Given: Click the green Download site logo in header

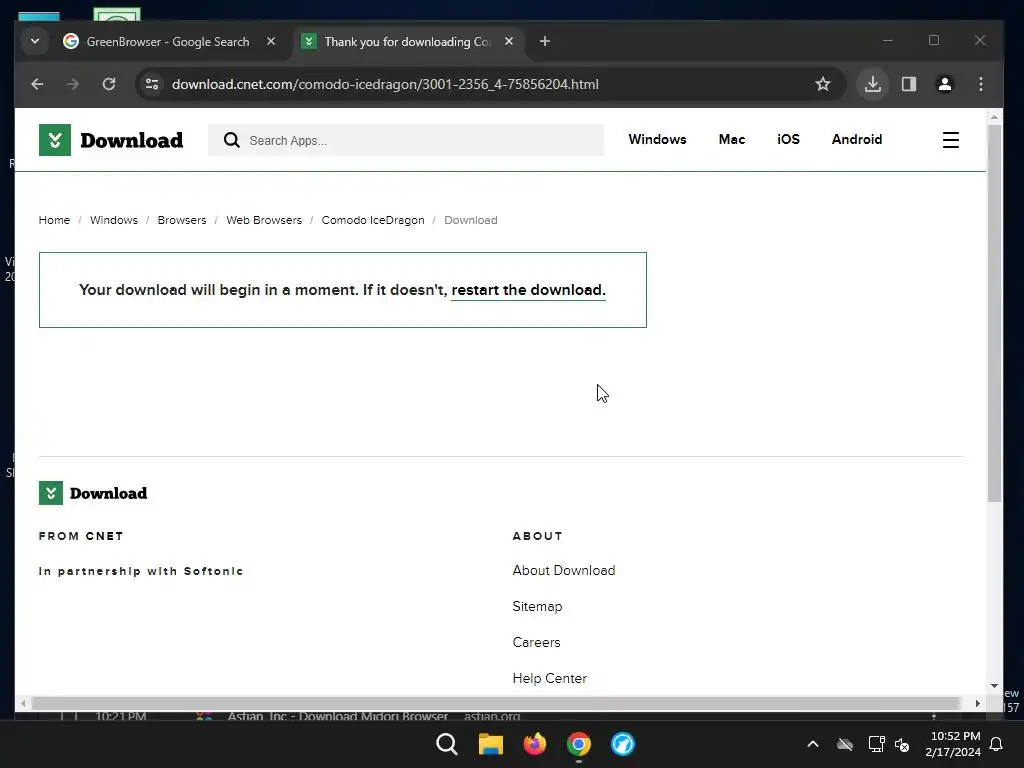Looking at the screenshot, I should point(111,140).
